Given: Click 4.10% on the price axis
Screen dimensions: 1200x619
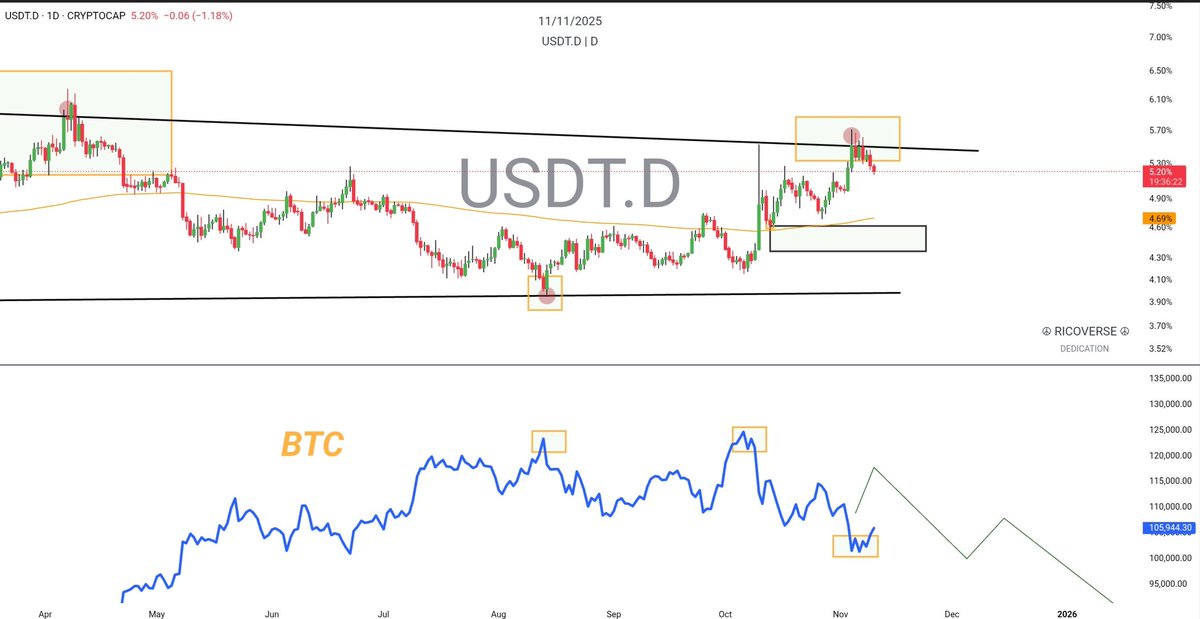Looking at the screenshot, I should (1160, 279).
